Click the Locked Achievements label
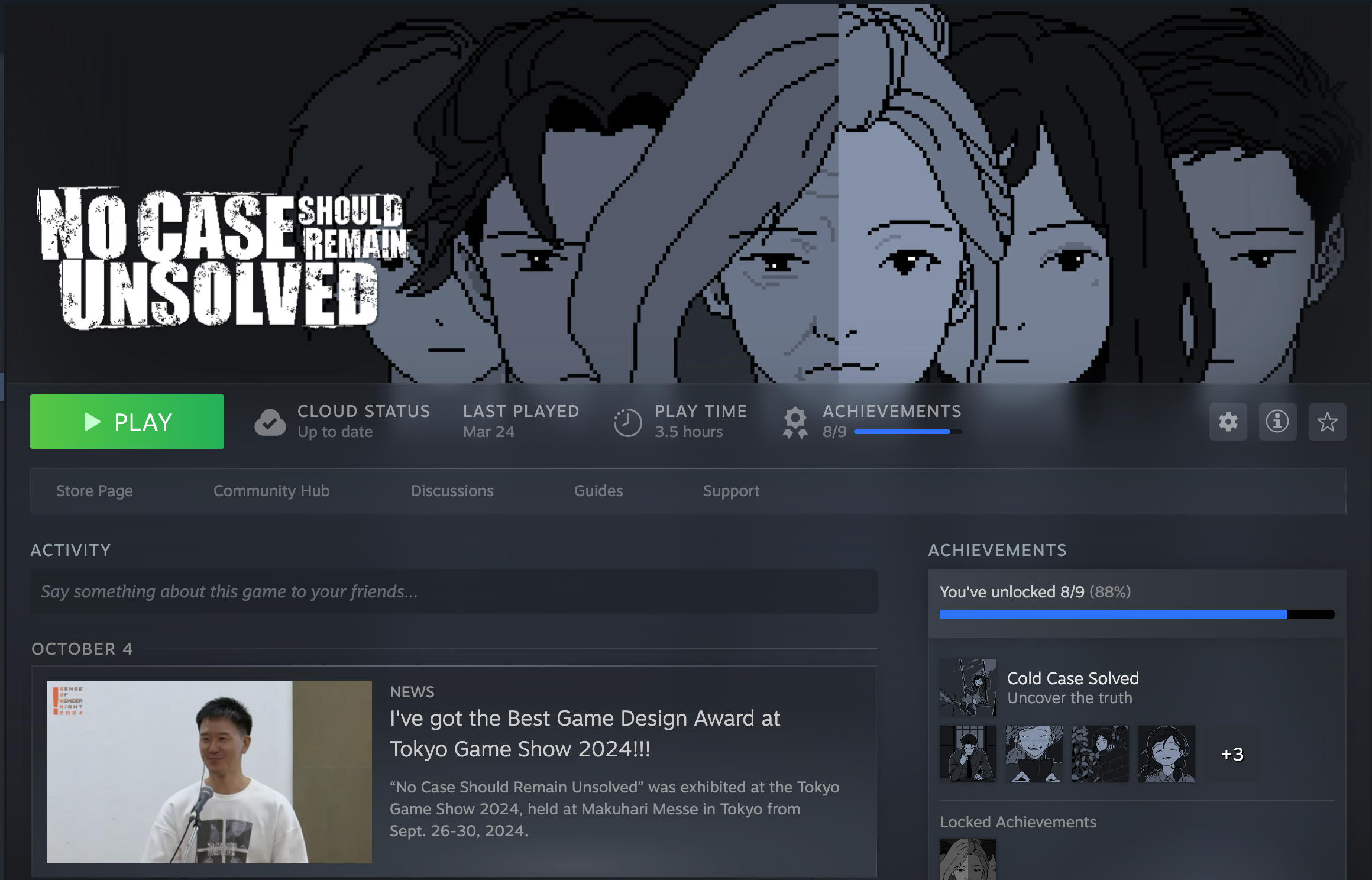The height and width of the screenshot is (880, 1372). (x=1018, y=822)
